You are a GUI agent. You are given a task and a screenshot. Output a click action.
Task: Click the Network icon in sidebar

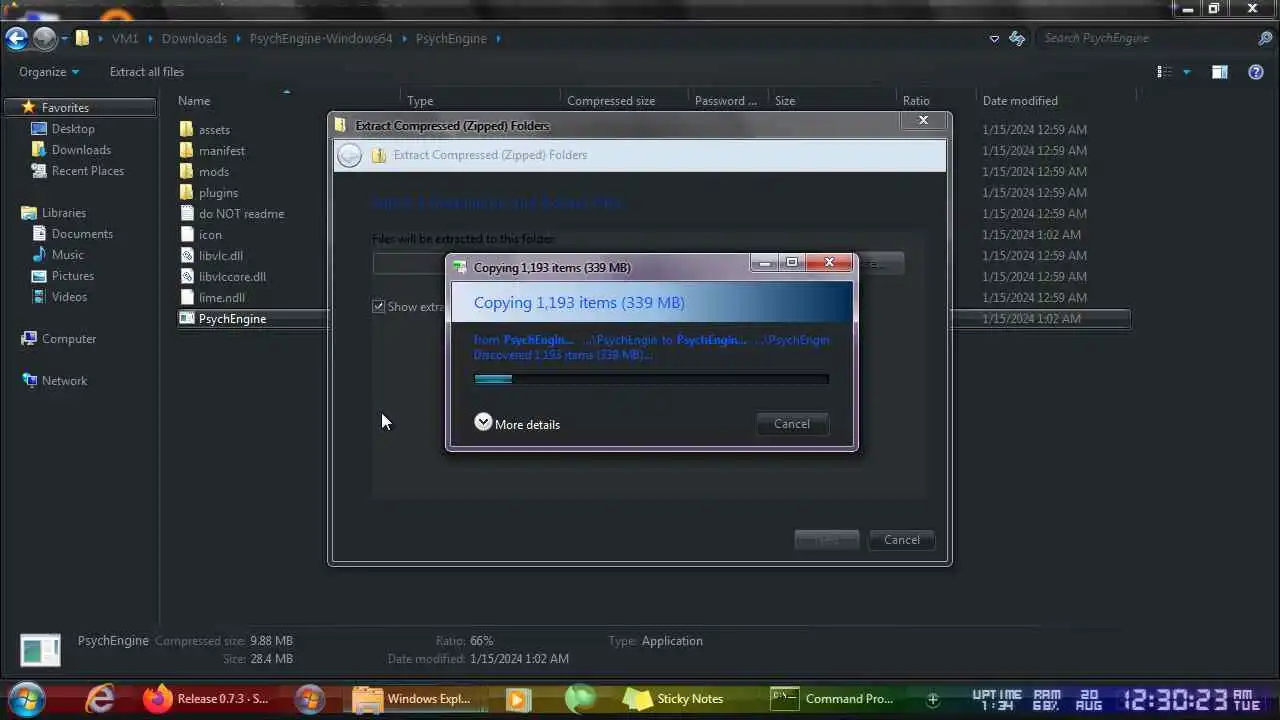pyautogui.click(x=29, y=381)
